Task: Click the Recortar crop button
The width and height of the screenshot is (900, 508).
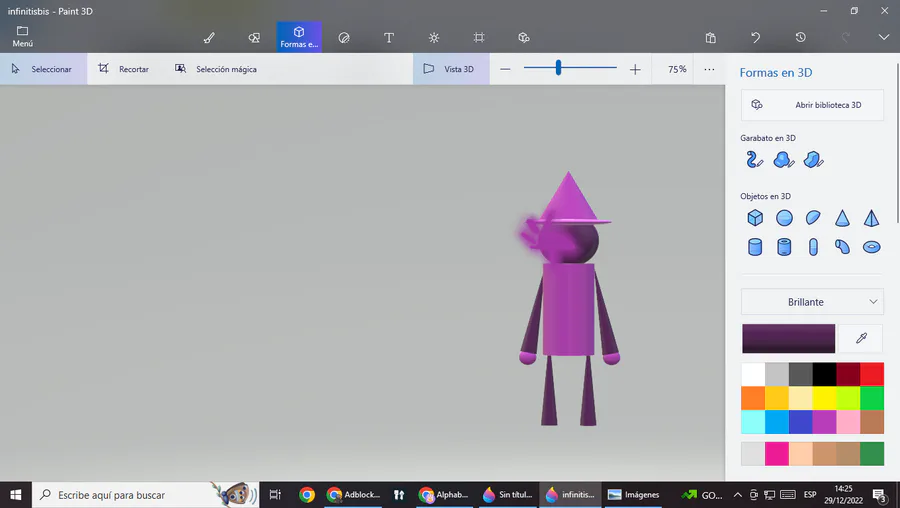Action: [x=123, y=69]
